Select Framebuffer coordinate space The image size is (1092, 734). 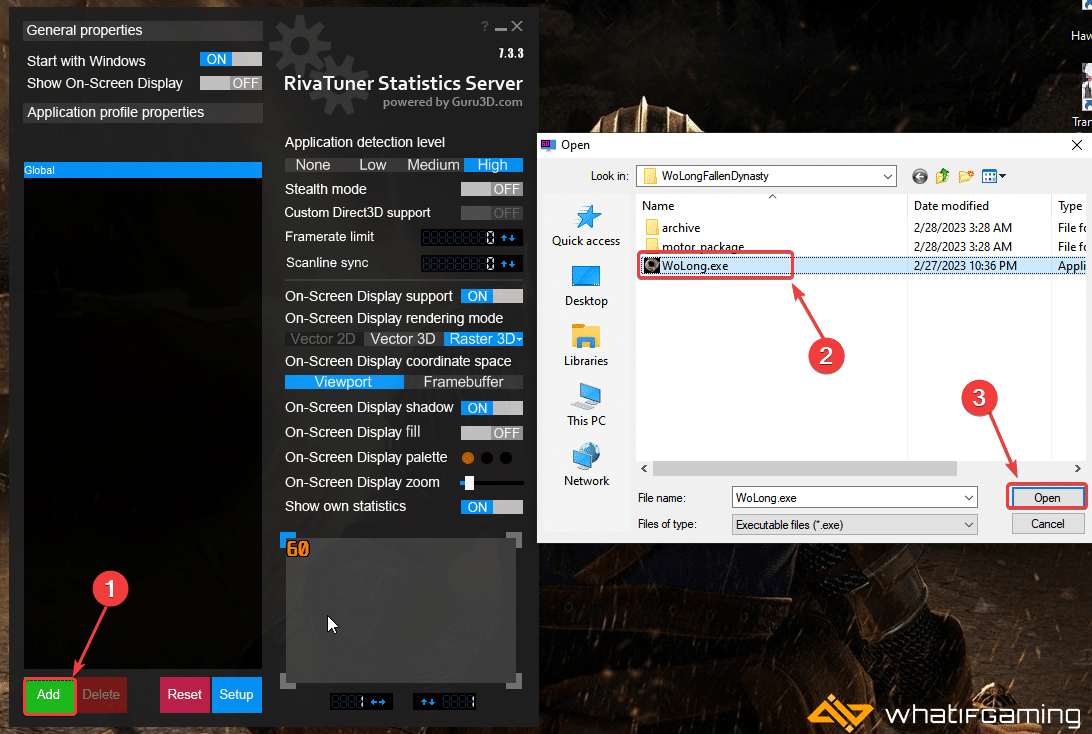coord(464,382)
